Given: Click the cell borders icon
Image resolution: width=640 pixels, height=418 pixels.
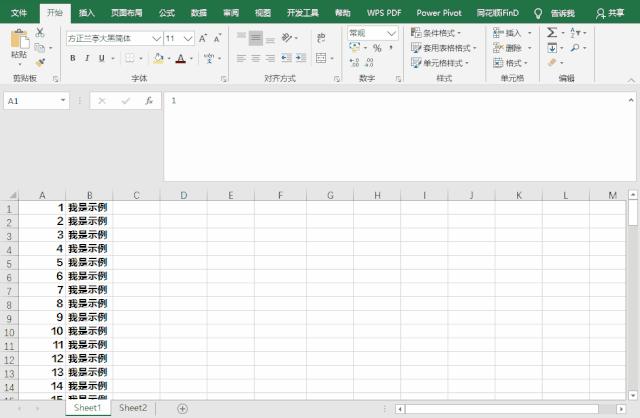Looking at the screenshot, I should [130, 58].
